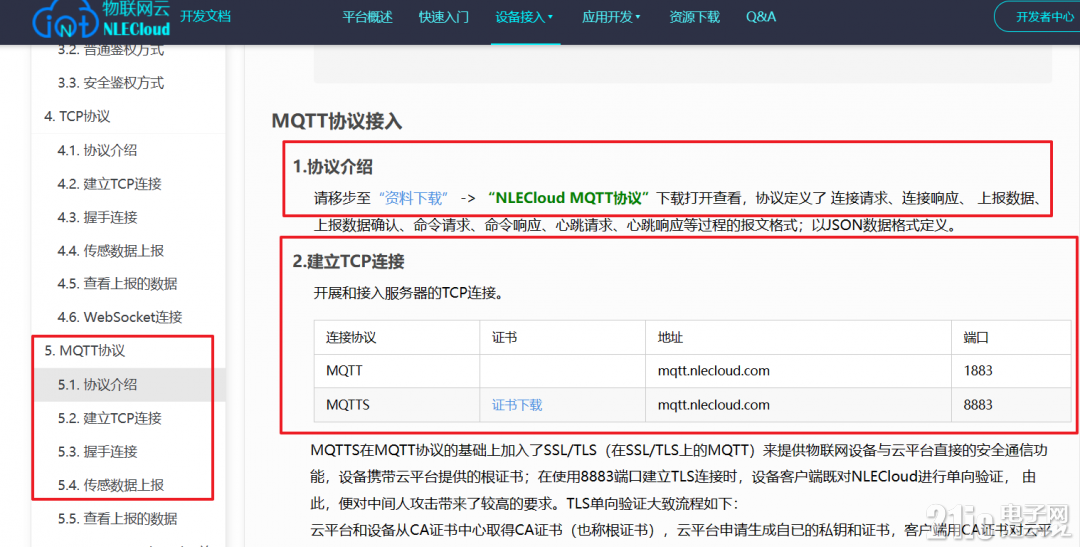
Task: Expand the 应用开发 dropdown menu
Action: pyautogui.click(x=611, y=17)
